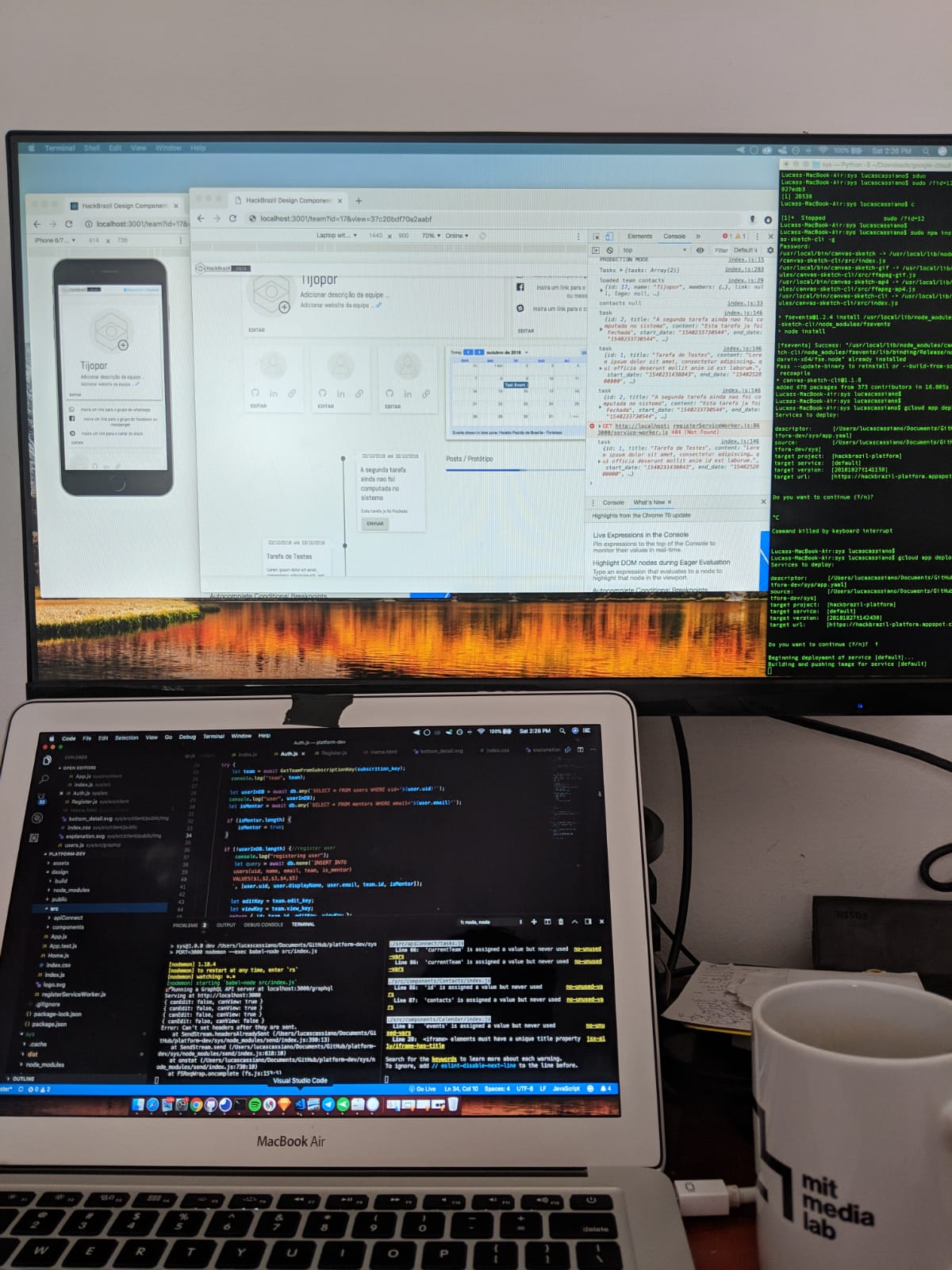Kill the terminal with the trash icon

561,922
